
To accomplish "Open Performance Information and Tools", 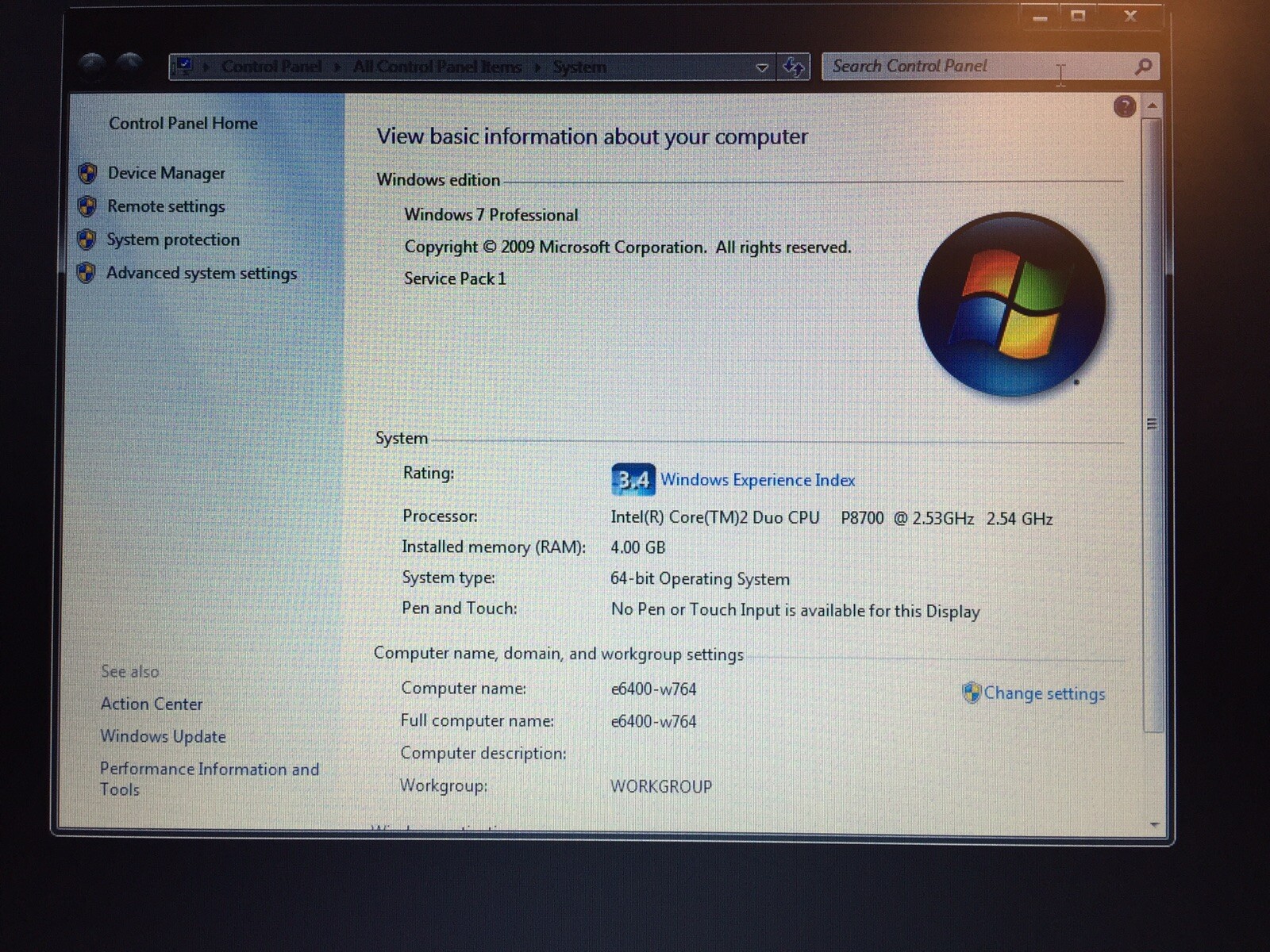I will point(210,779).
